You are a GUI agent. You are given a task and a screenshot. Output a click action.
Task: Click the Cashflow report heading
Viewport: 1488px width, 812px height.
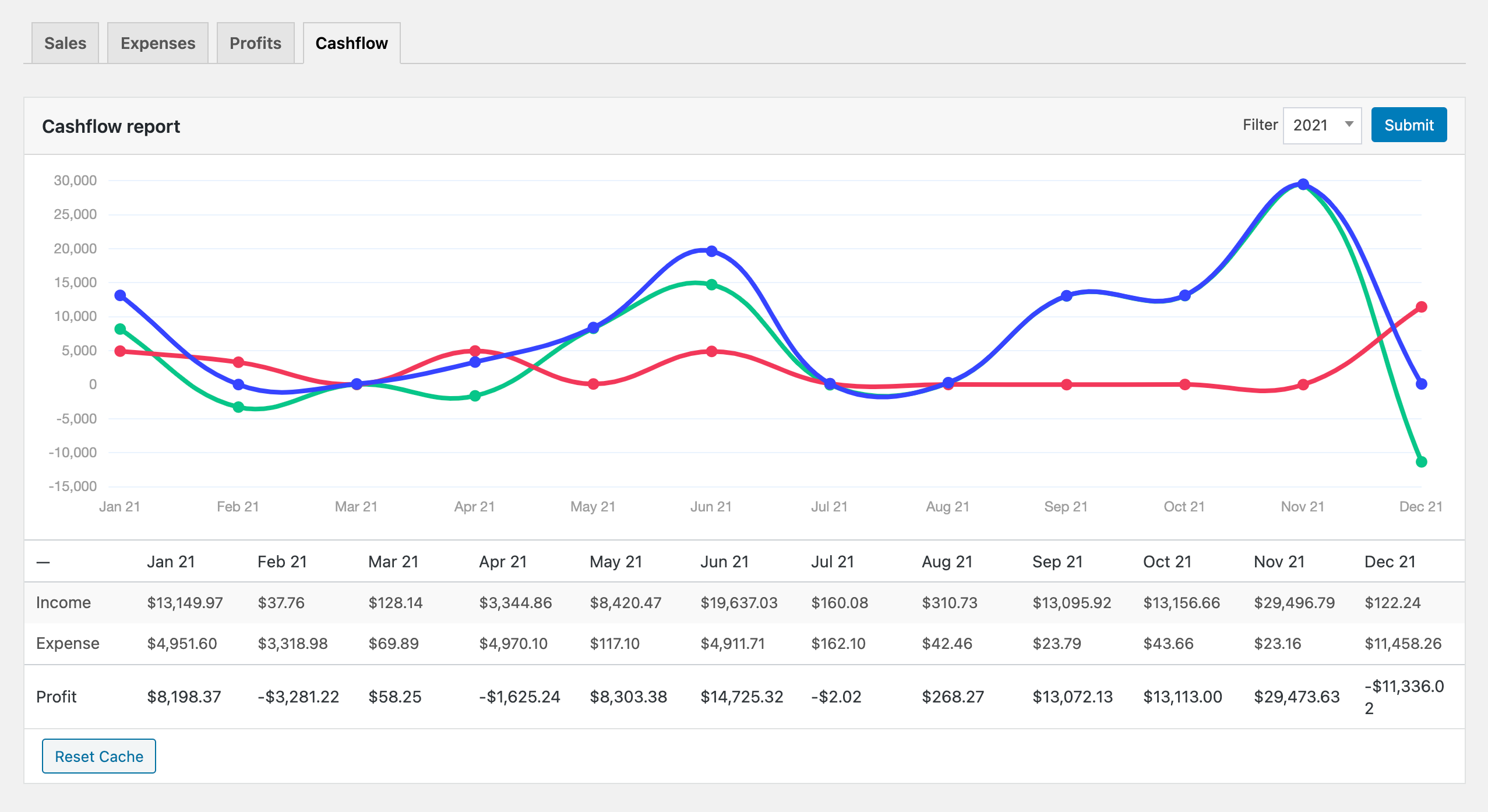111,126
